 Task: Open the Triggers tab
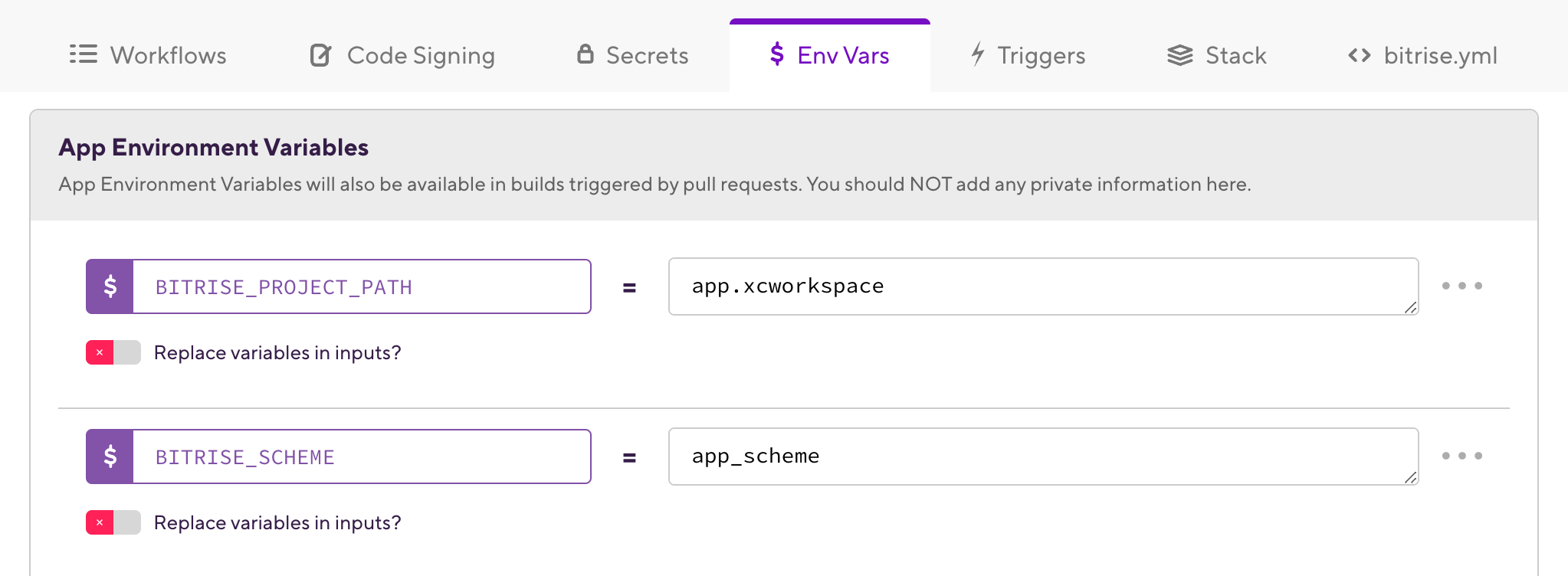click(1028, 55)
